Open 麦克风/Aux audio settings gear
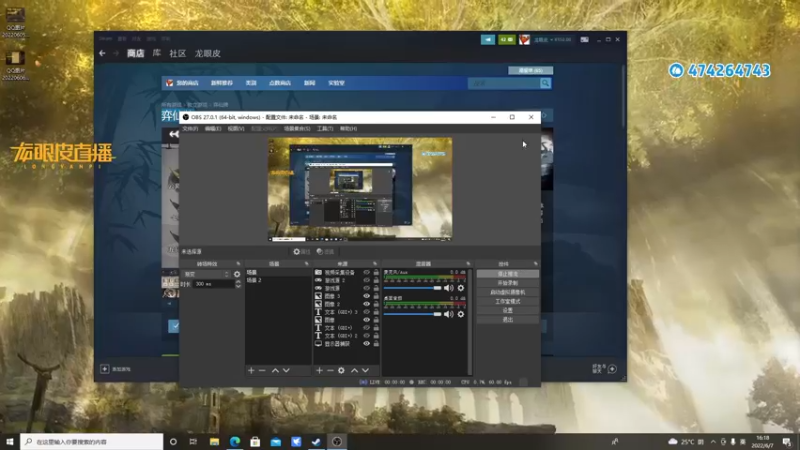The image size is (800, 450). click(x=461, y=288)
